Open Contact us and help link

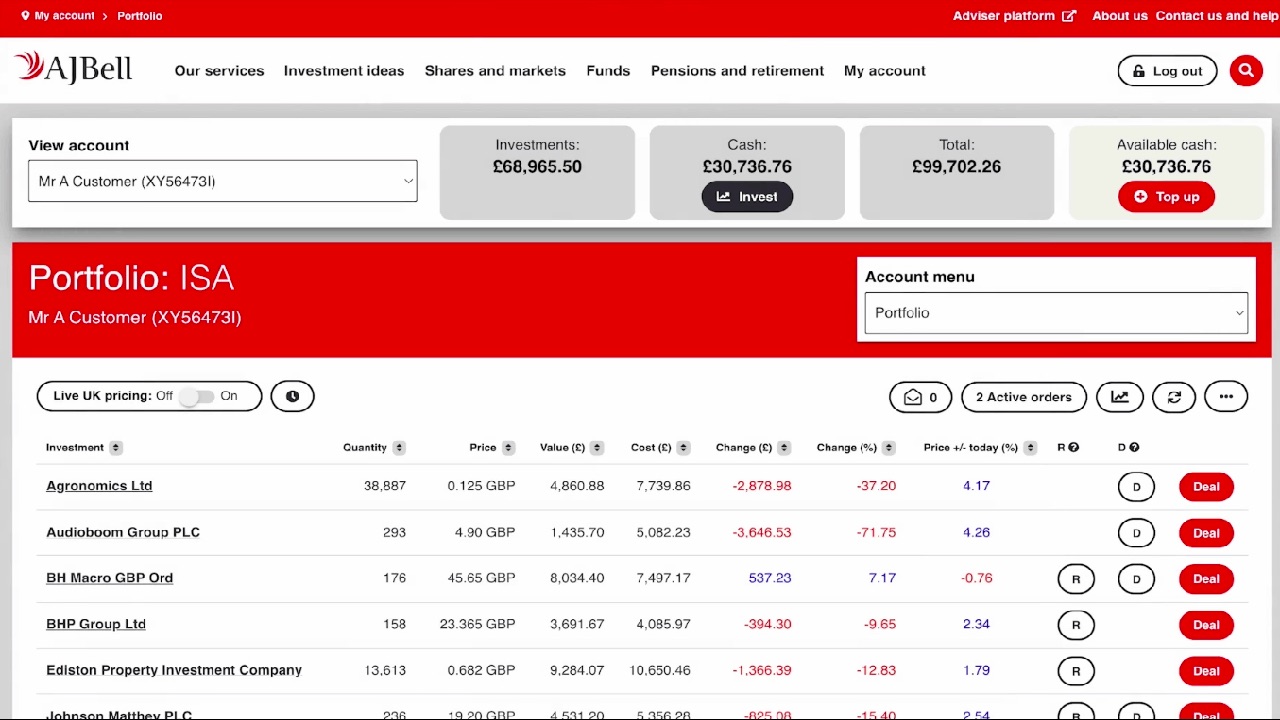1217,16
